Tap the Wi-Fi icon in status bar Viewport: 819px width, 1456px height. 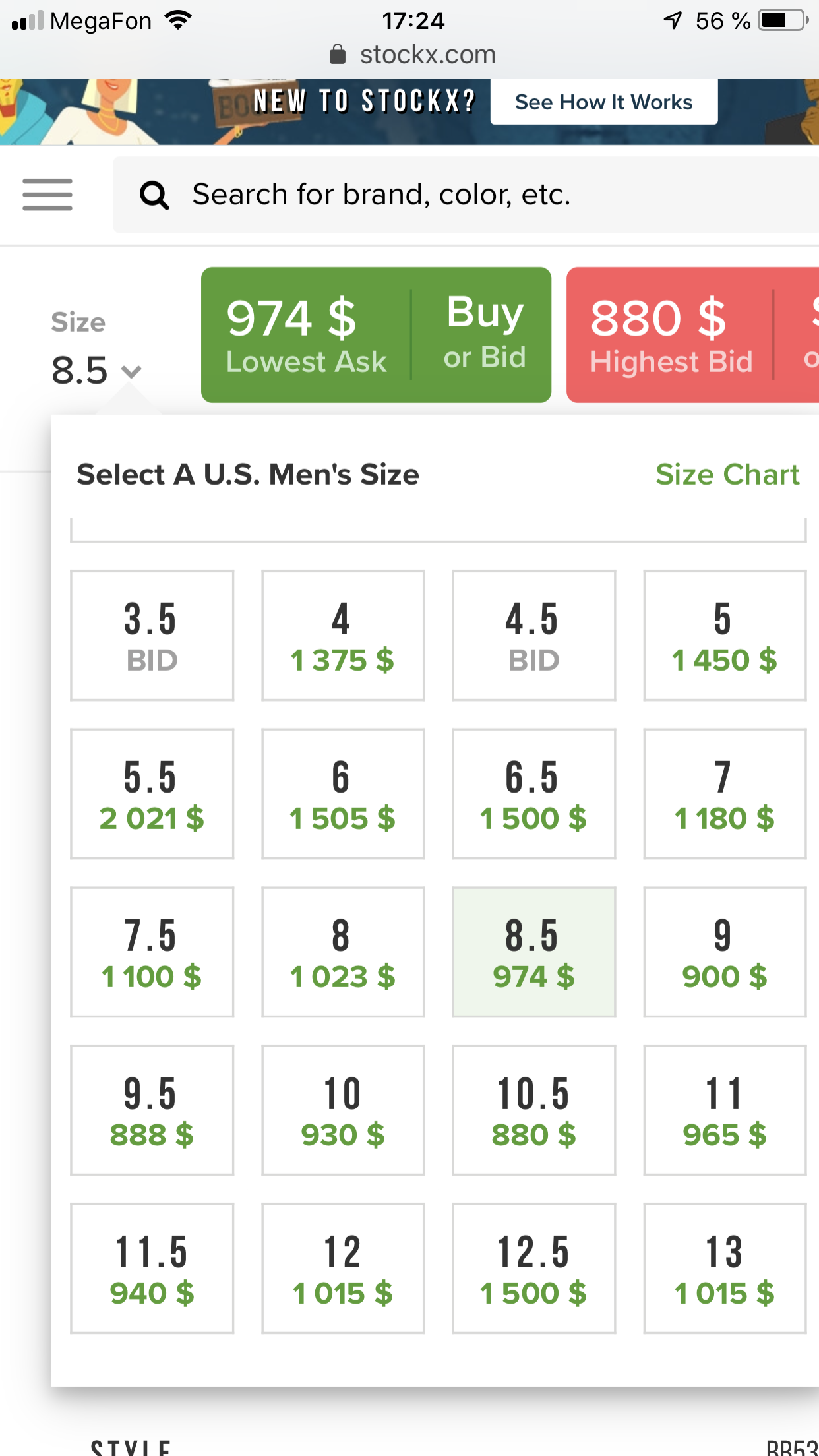178,20
